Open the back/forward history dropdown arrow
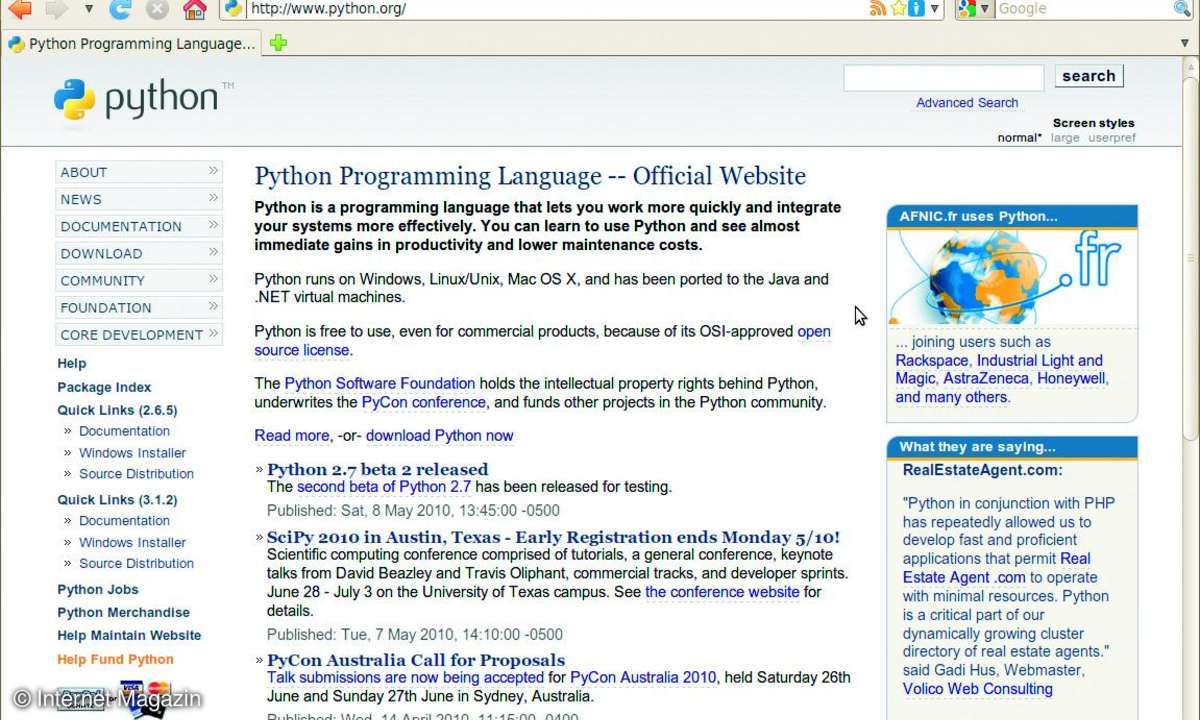The width and height of the screenshot is (1200, 720). (88, 9)
